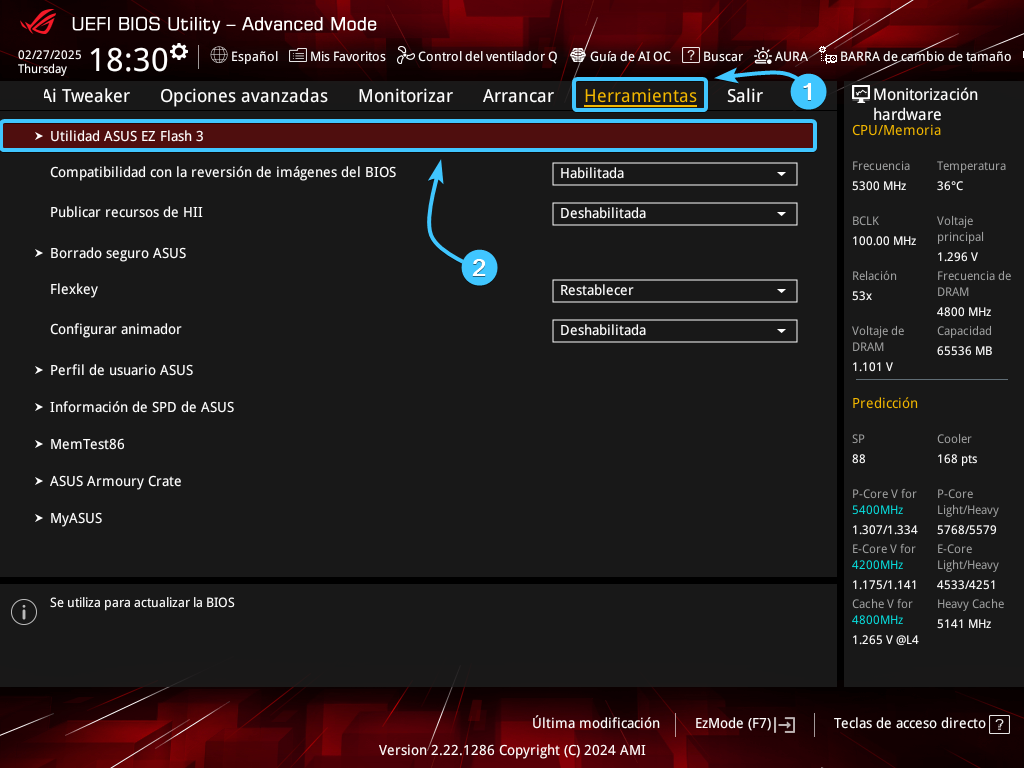Image resolution: width=1024 pixels, height=768 pixels.
Task: Open the Configurar animador dropdown
Action: 675,330
